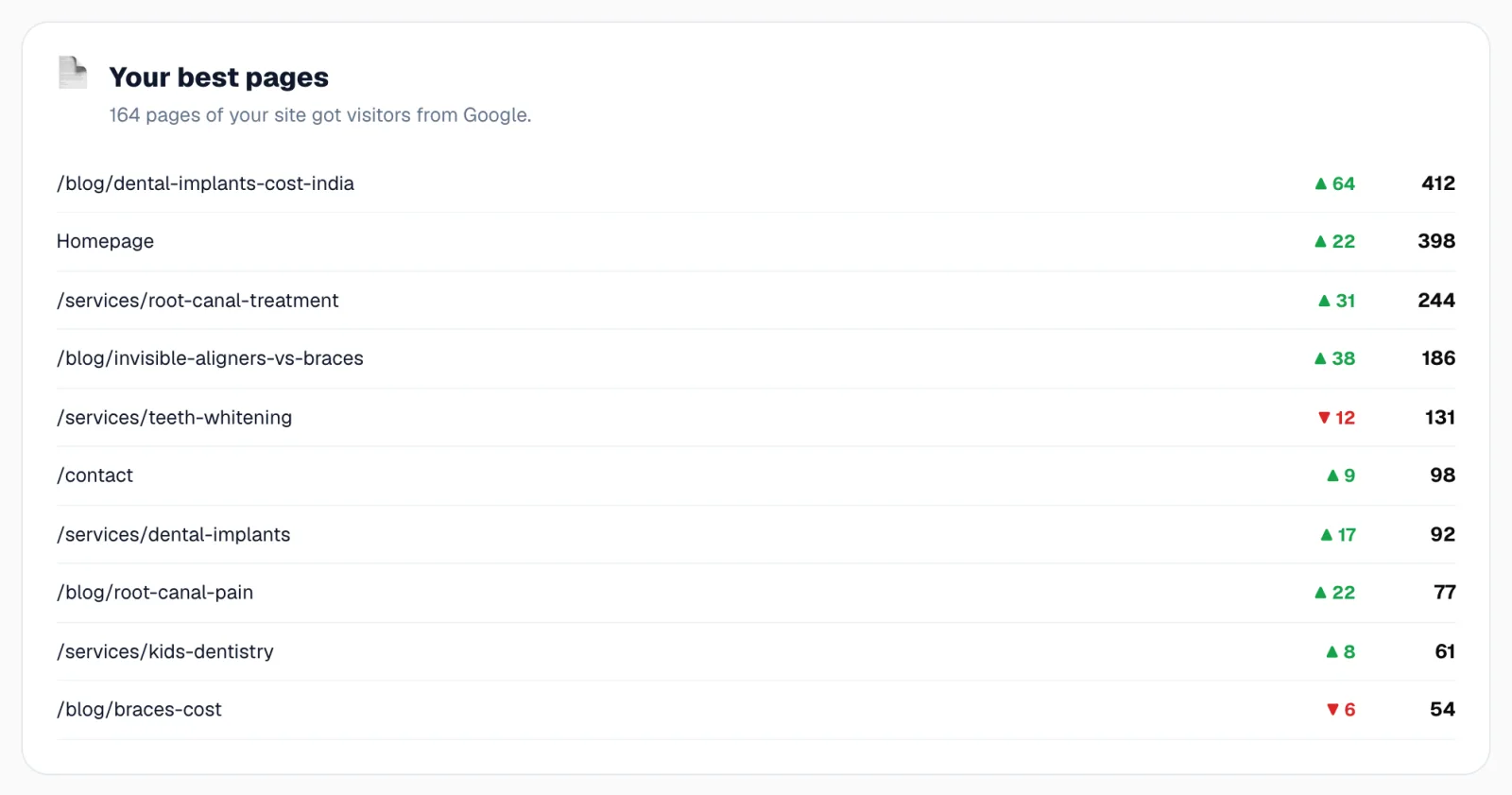Open /services/root-canal-treatment page link
Image resolution: width=1512 pixels, height=795 pixels.
pos(198,301)
